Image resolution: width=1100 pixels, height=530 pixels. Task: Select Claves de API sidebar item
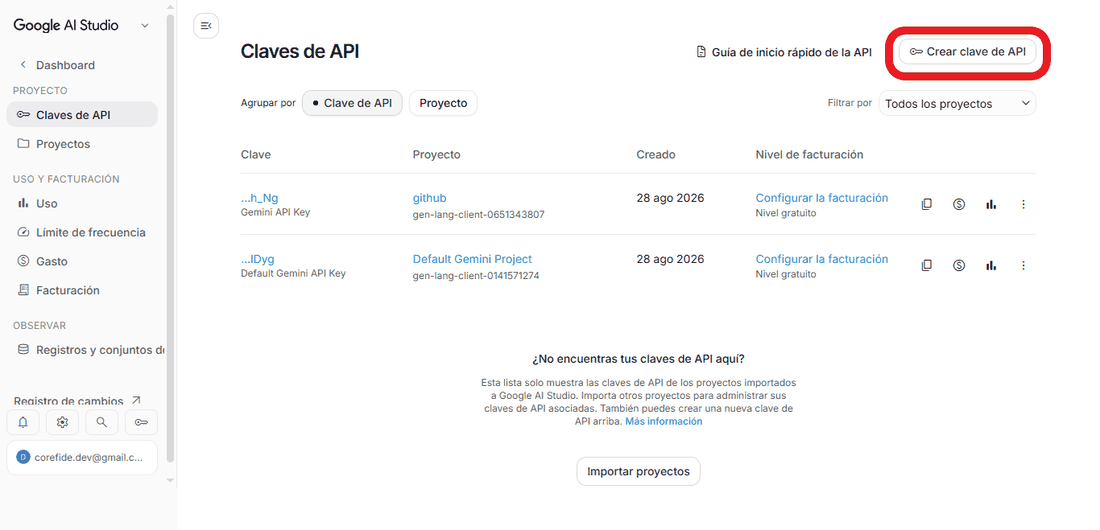point(82,114)
